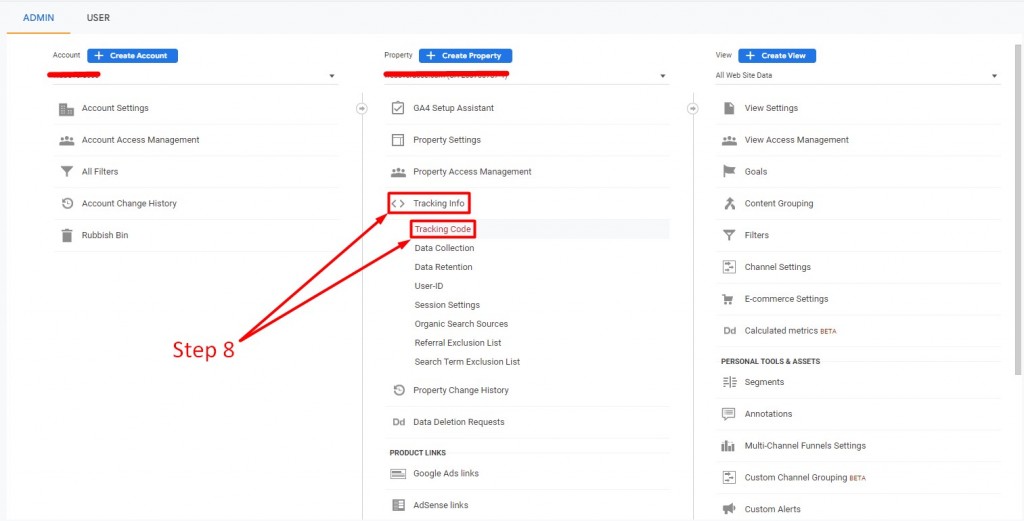The width and height of the screenshot is (1024, 521).
Task: Click the Google Ads links icon
Action: click(398, 474)
